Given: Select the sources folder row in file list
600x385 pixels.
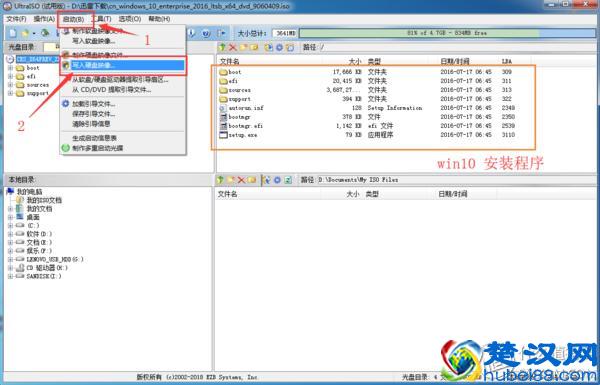Looking at the screenshot, I should point(367,90).
